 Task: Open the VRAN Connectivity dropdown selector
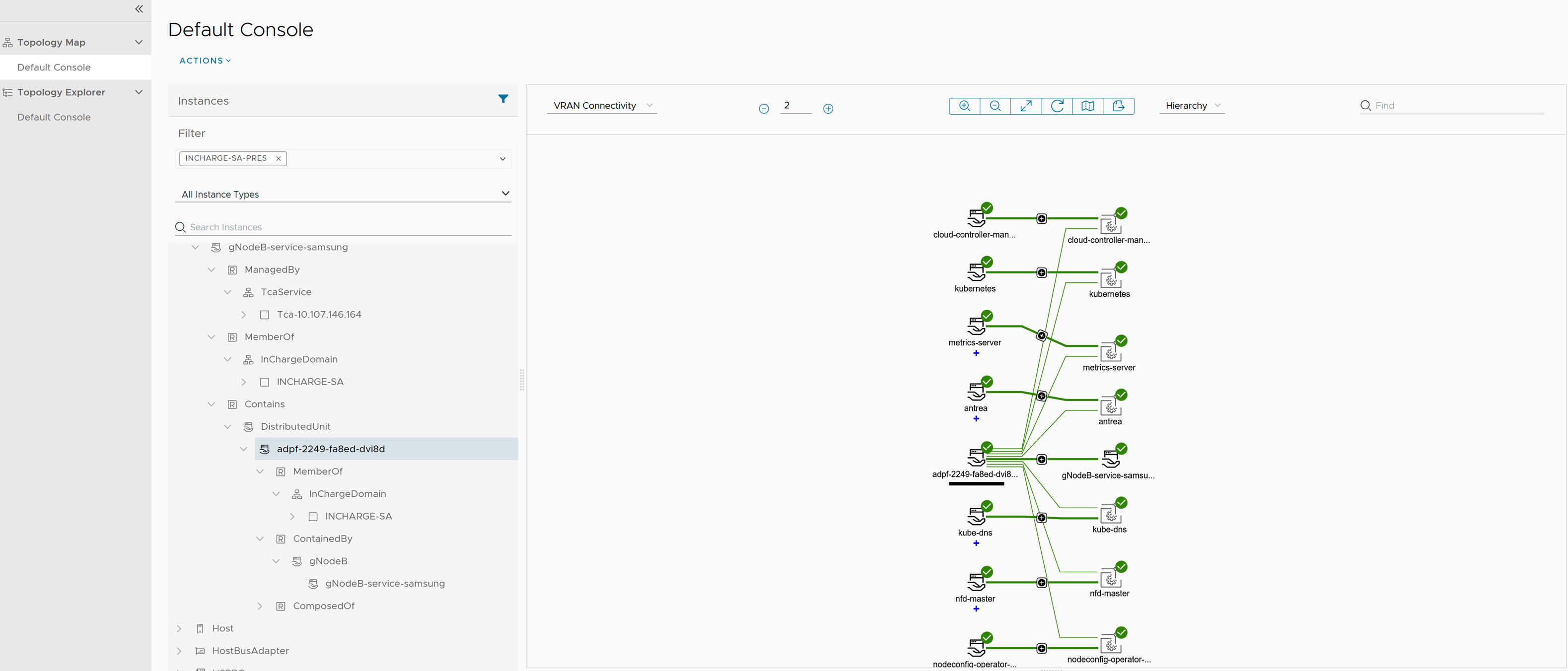coord(601,105)
